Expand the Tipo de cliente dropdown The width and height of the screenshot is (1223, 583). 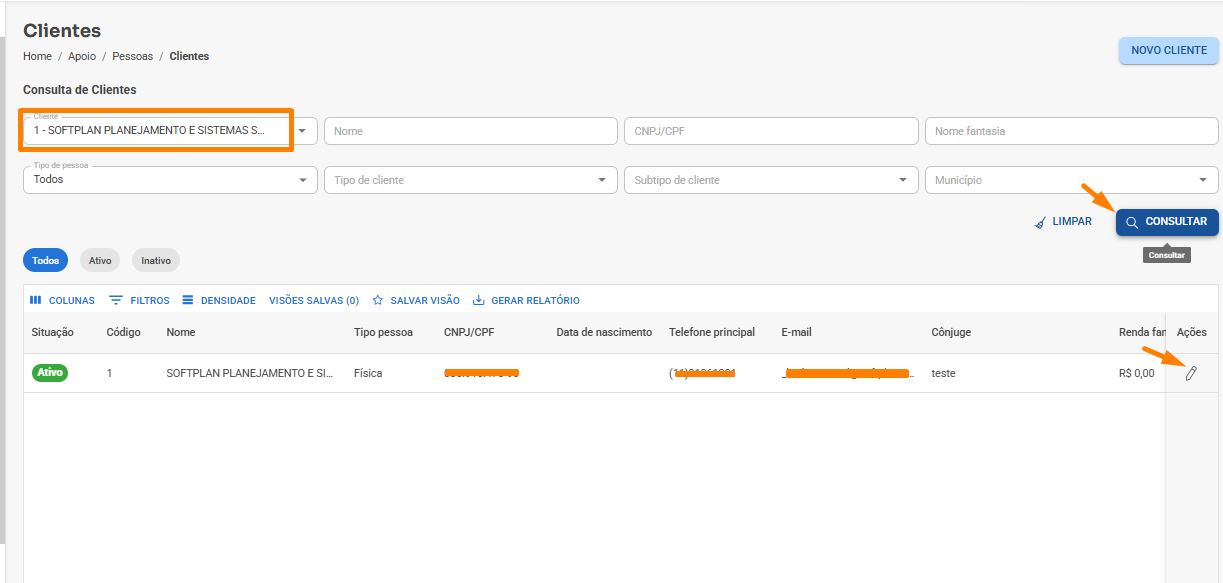[x=602, y=180]
